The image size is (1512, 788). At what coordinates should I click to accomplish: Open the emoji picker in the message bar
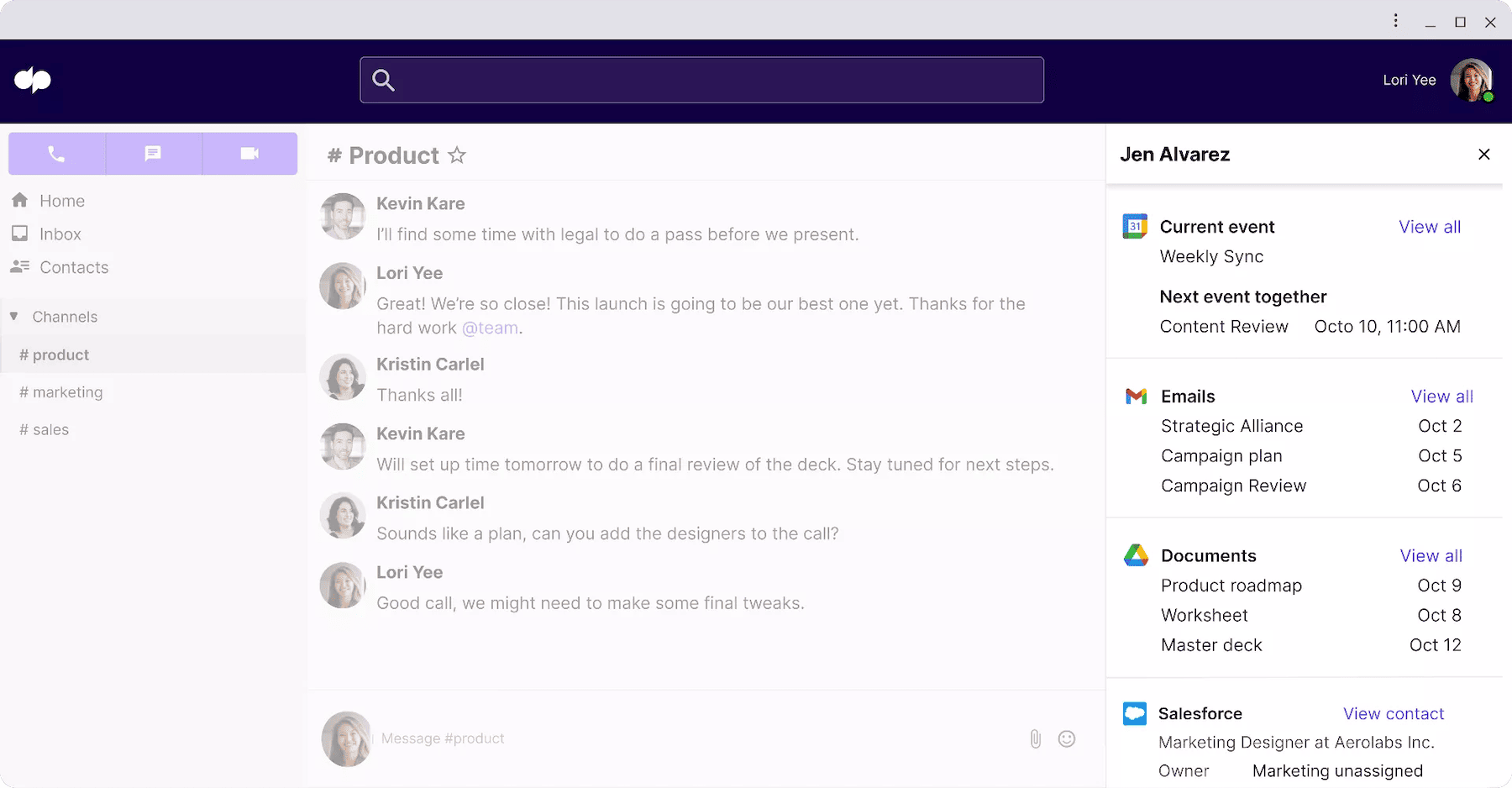pos(1067,738)
